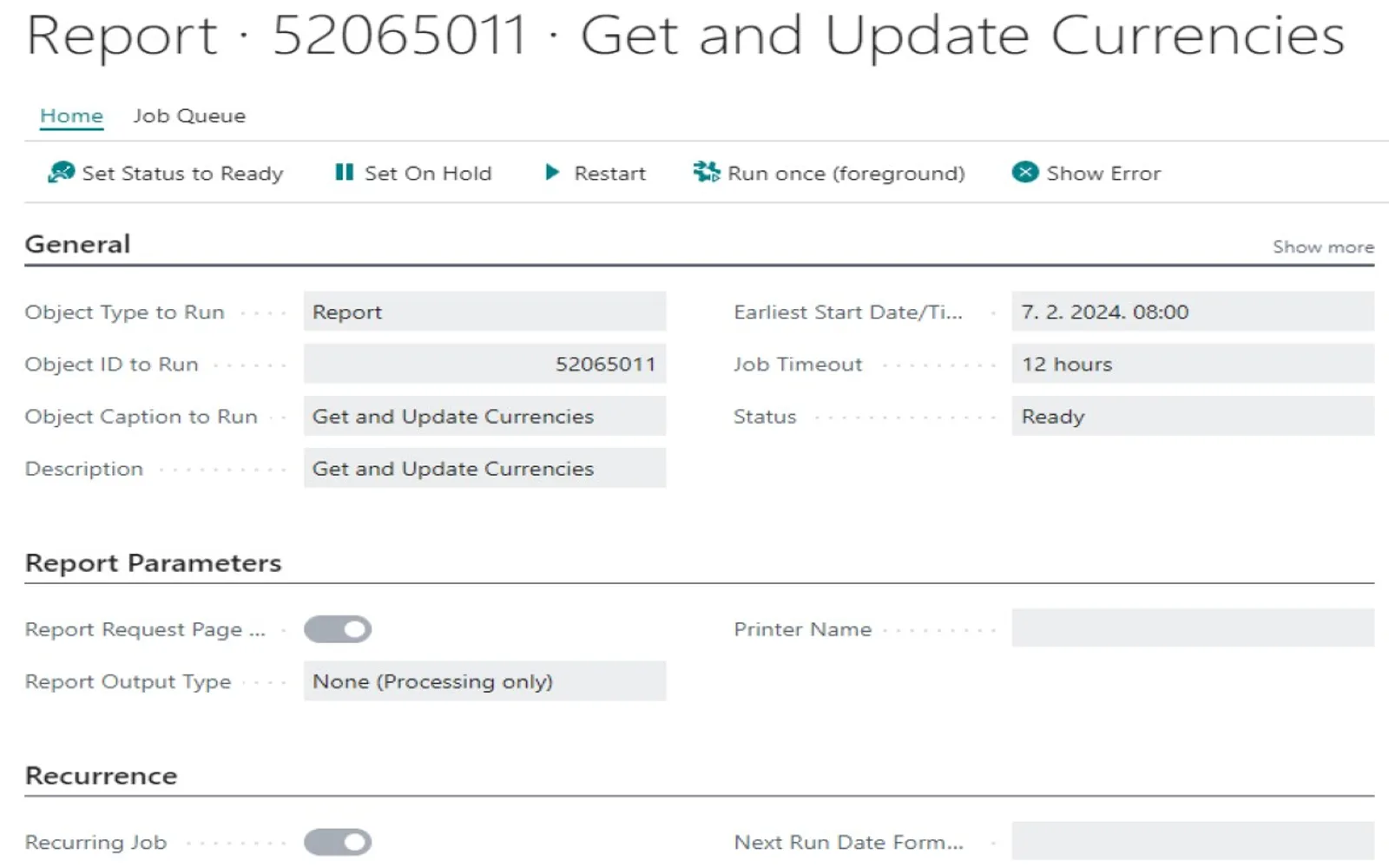
Task: Click the Next Run Date Form... label
Action: tap(848, 842)
